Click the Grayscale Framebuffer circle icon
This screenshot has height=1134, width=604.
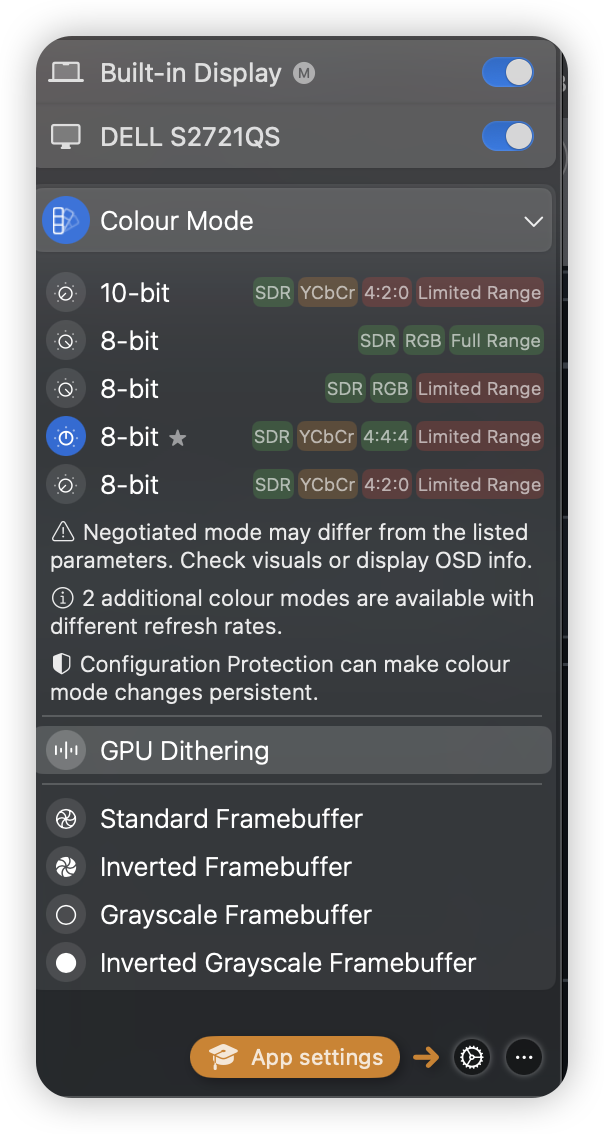[x=66, y=915]
